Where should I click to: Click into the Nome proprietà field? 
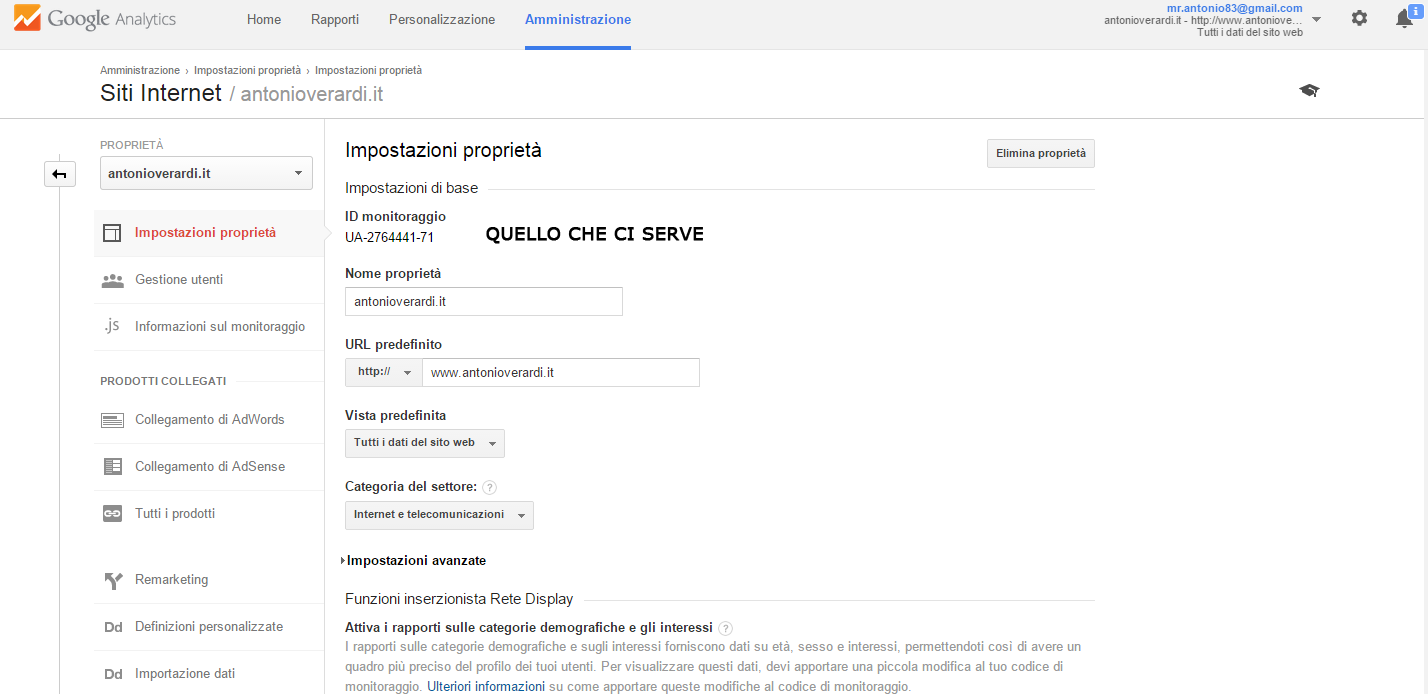pyautogui.click(x=484, y=301)
